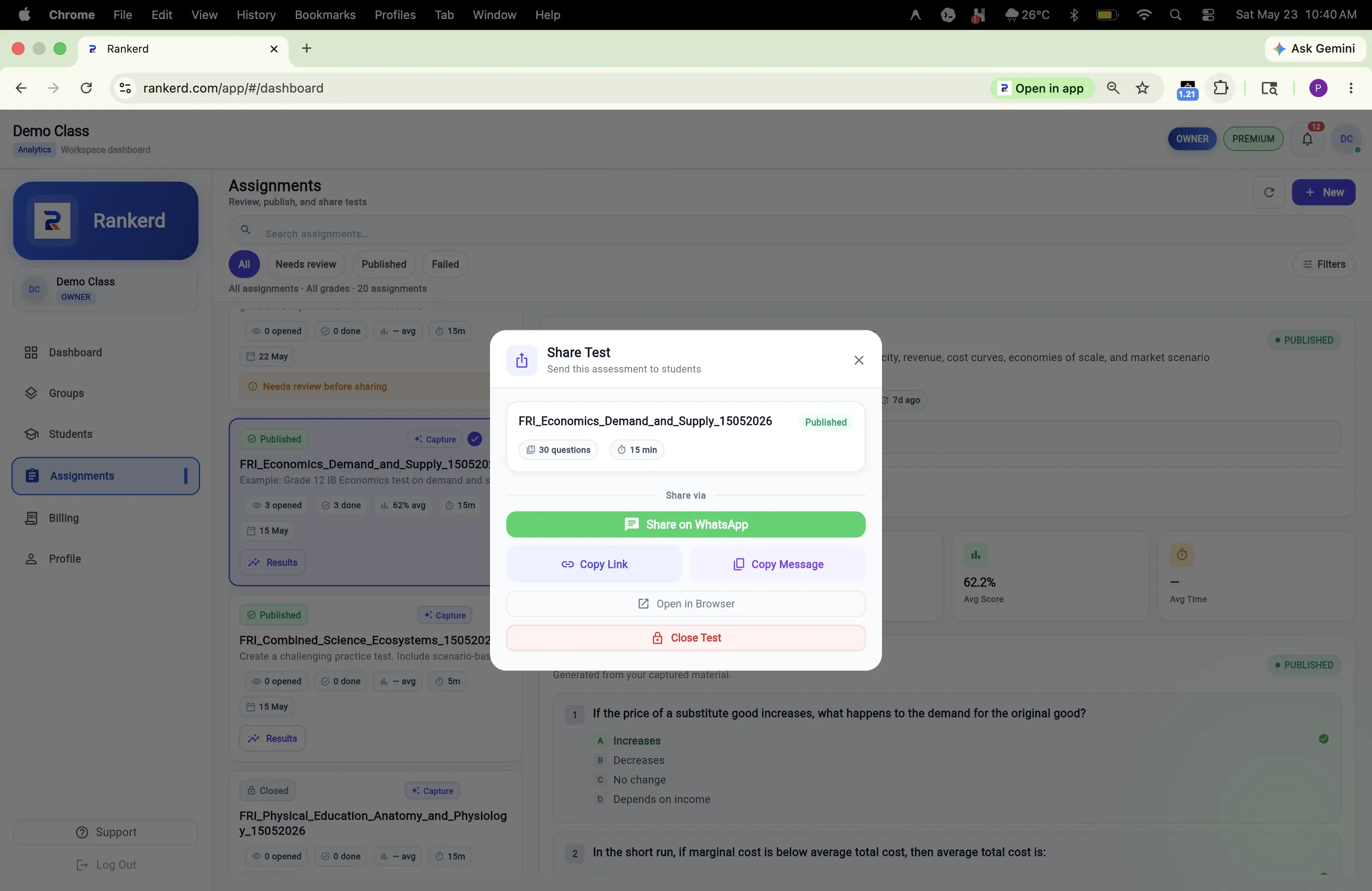
Task: Filter assignments by Needs review
Action: tap(305, 264)
